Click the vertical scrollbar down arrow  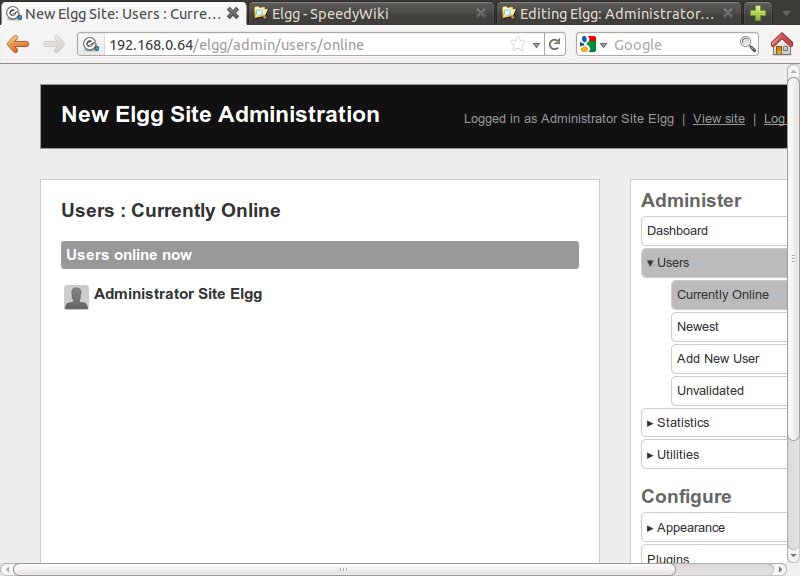(793, 556)
